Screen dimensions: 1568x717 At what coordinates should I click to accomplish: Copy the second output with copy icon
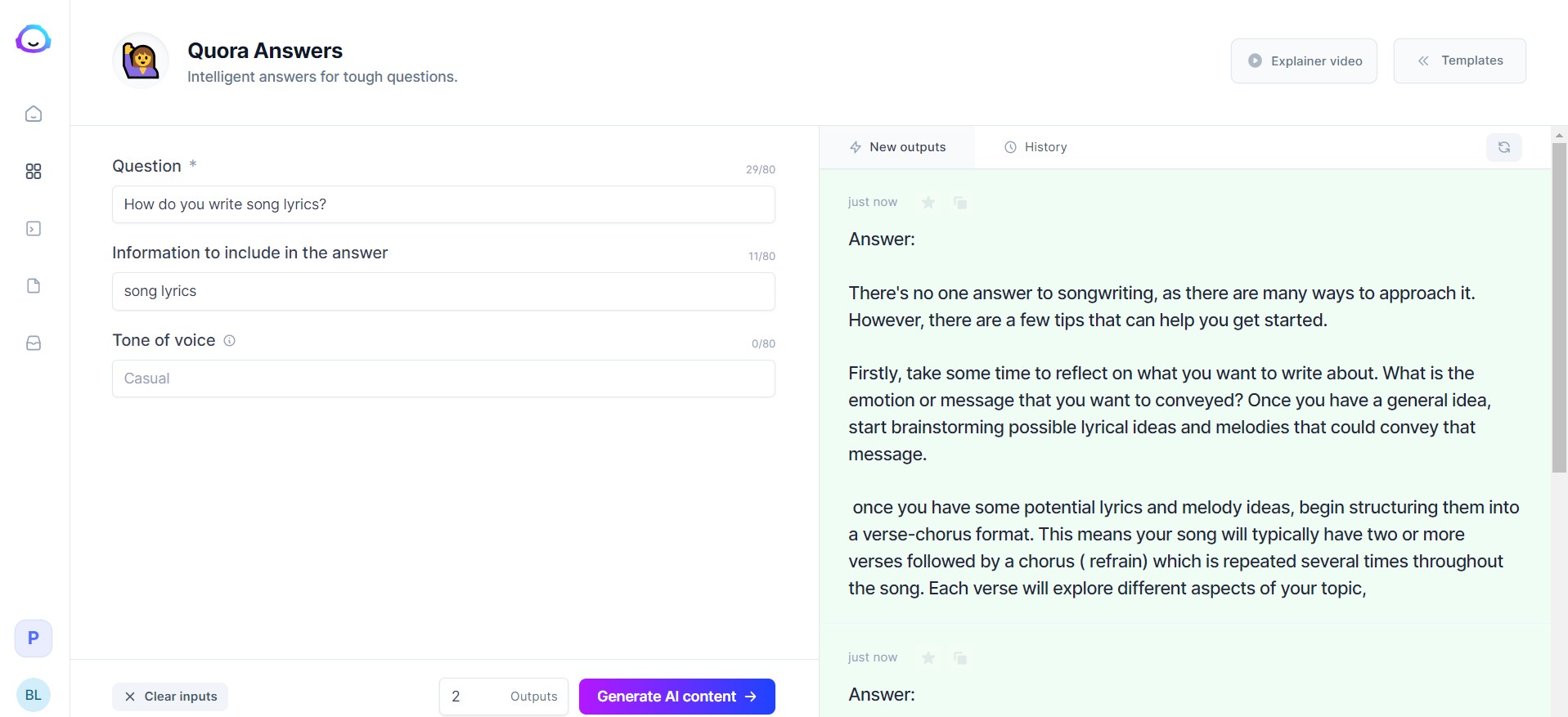(960, 657)
